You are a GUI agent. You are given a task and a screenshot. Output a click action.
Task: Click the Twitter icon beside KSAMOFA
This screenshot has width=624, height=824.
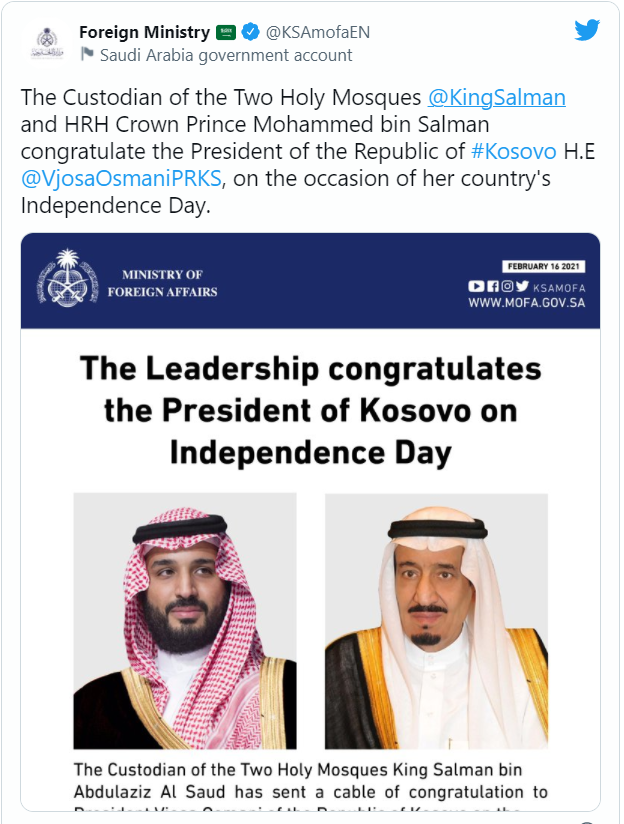[x=522, y=286]
